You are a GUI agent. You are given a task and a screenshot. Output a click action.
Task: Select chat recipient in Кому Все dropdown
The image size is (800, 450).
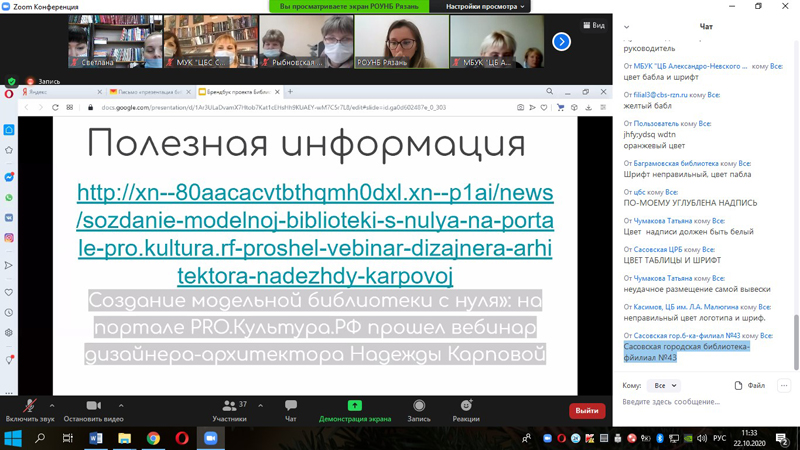click(663, 385)
